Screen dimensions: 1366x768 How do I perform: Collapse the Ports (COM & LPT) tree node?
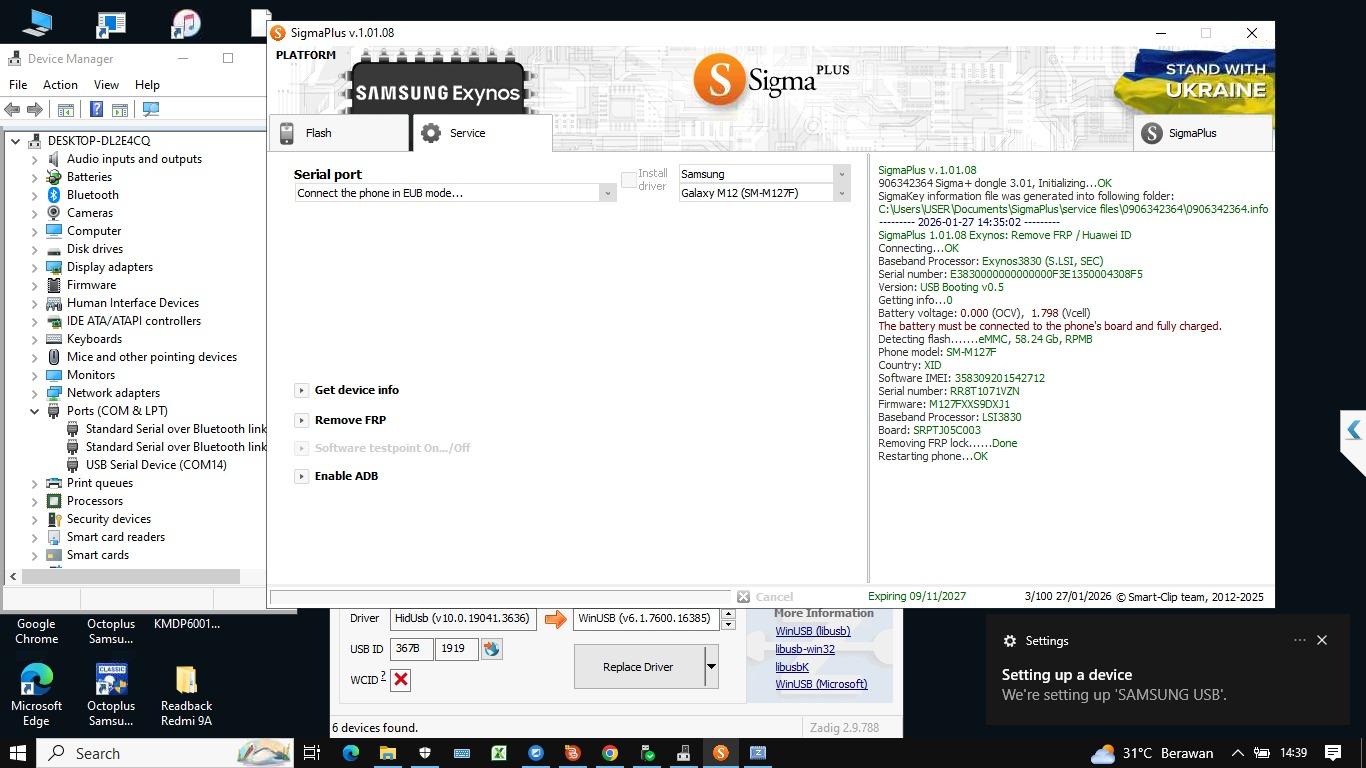(34, 411)
